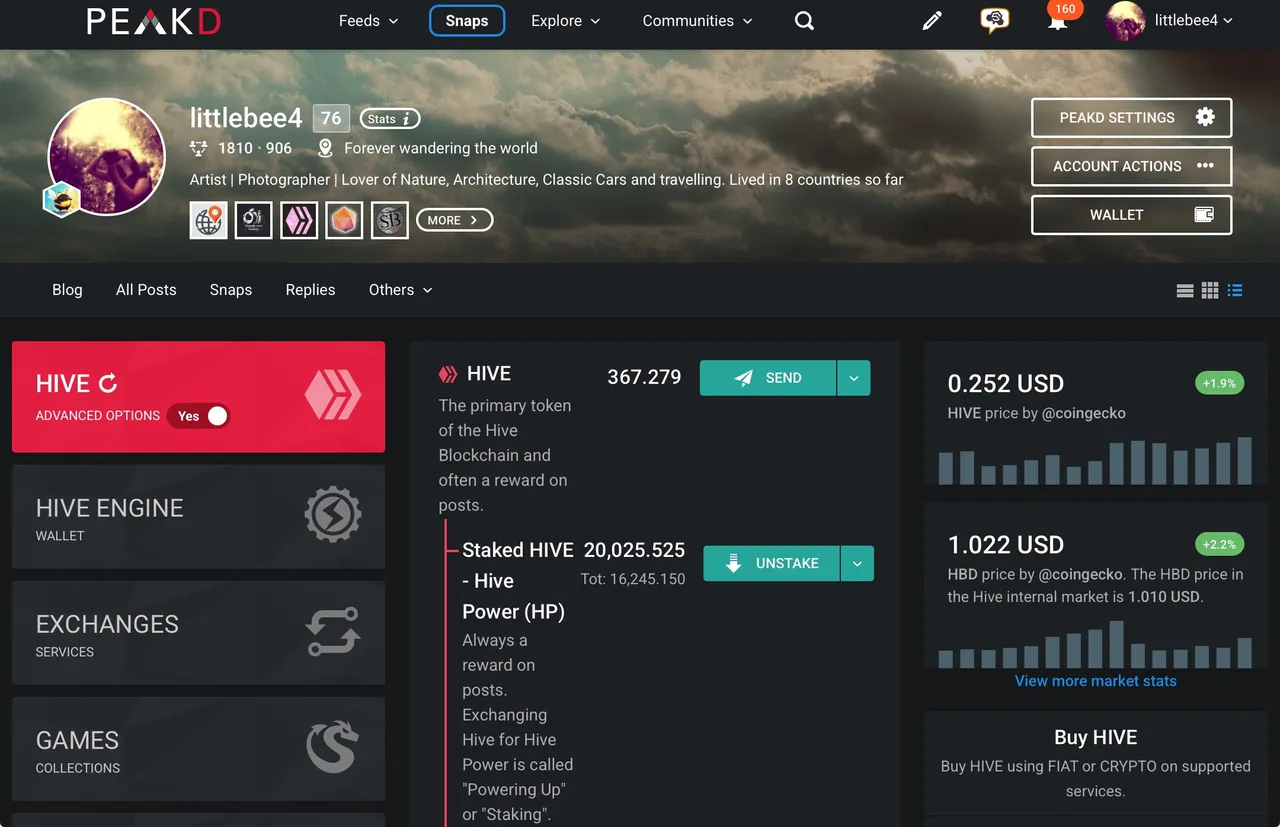Click View more market stats link

(1096, 681)
